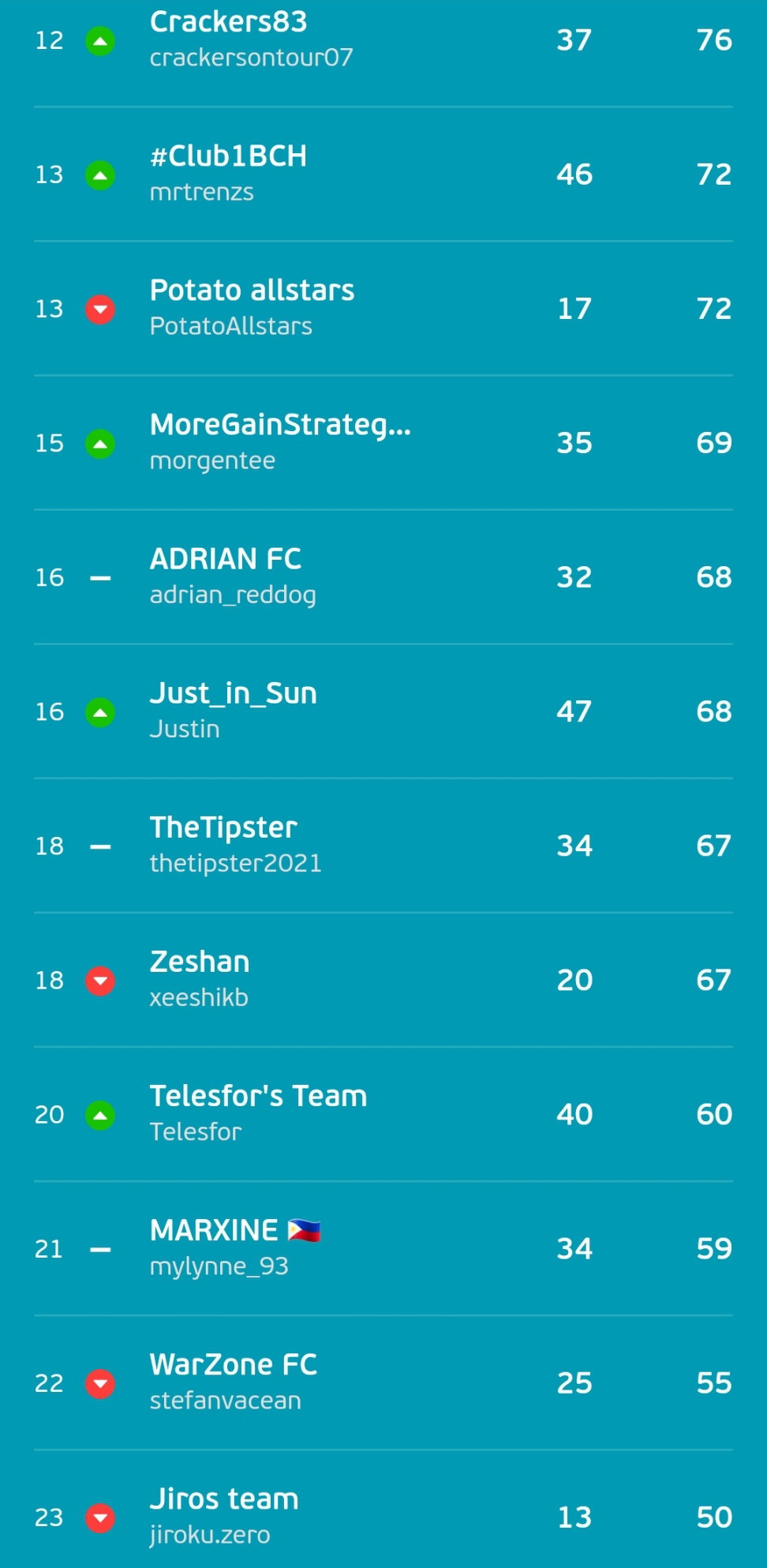Click red down arrow beside WarZone FC

[x=100, y=1383]
